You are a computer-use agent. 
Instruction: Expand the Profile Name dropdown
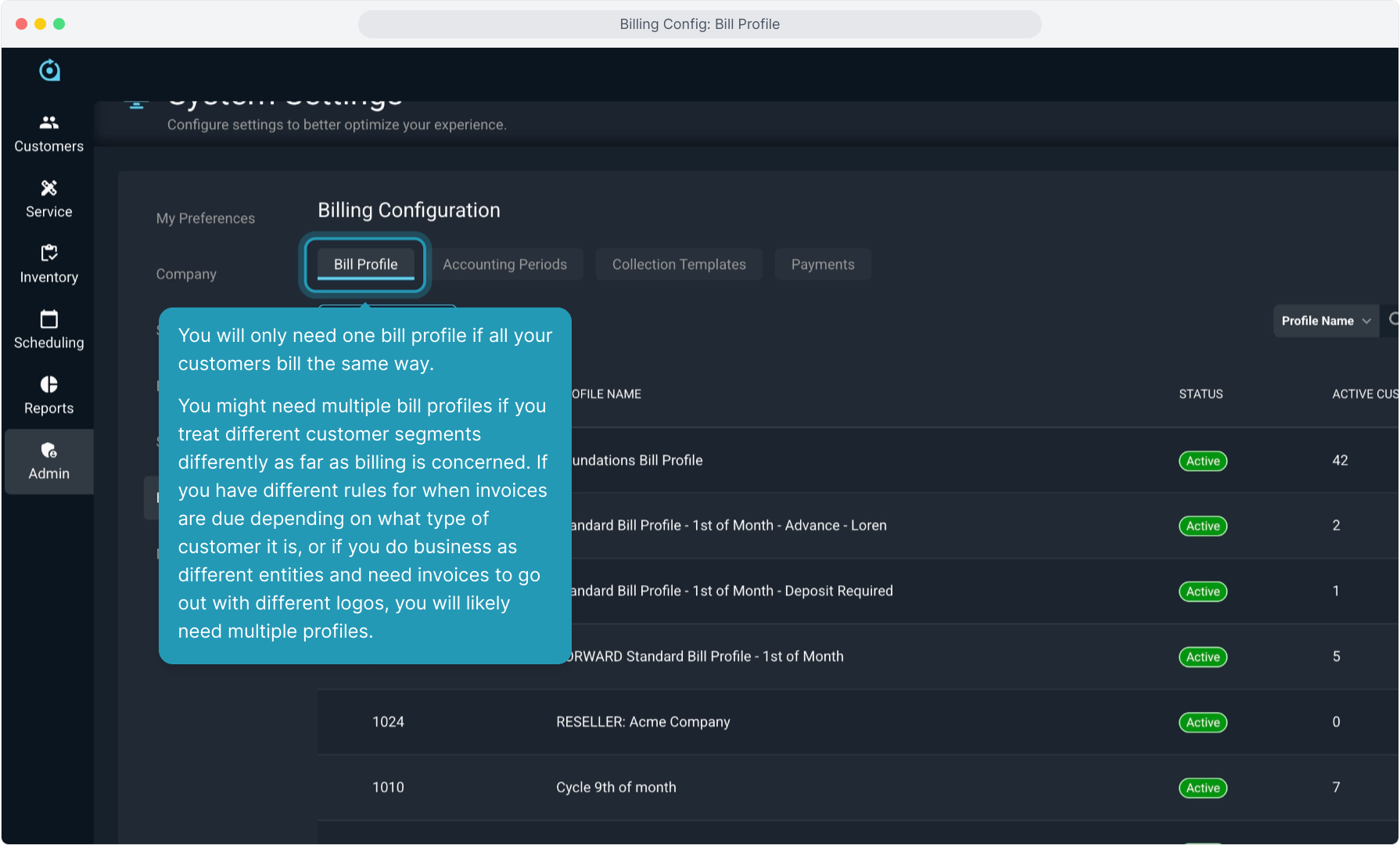(1325, 321)
